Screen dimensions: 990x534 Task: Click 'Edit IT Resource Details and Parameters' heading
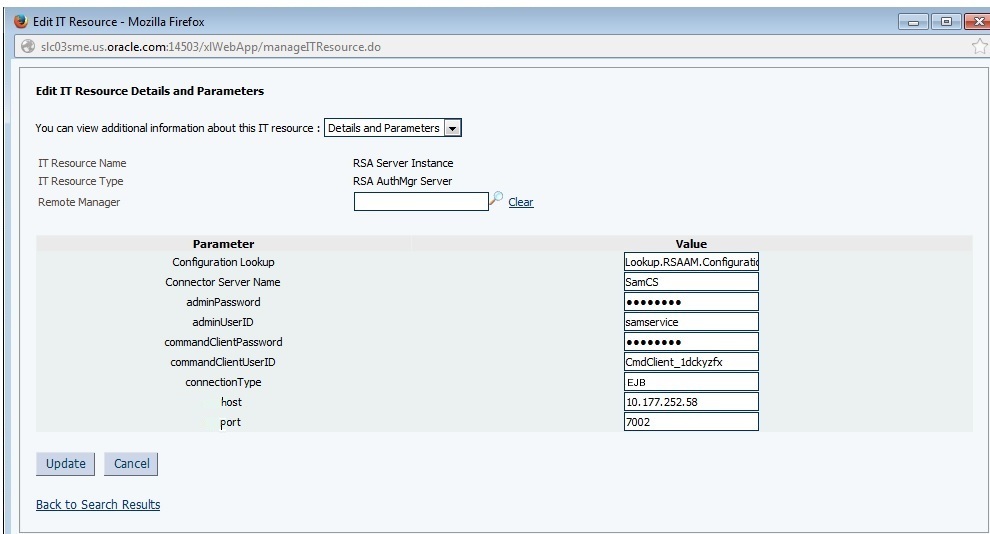pyautogui.click(x=150, y=91)
